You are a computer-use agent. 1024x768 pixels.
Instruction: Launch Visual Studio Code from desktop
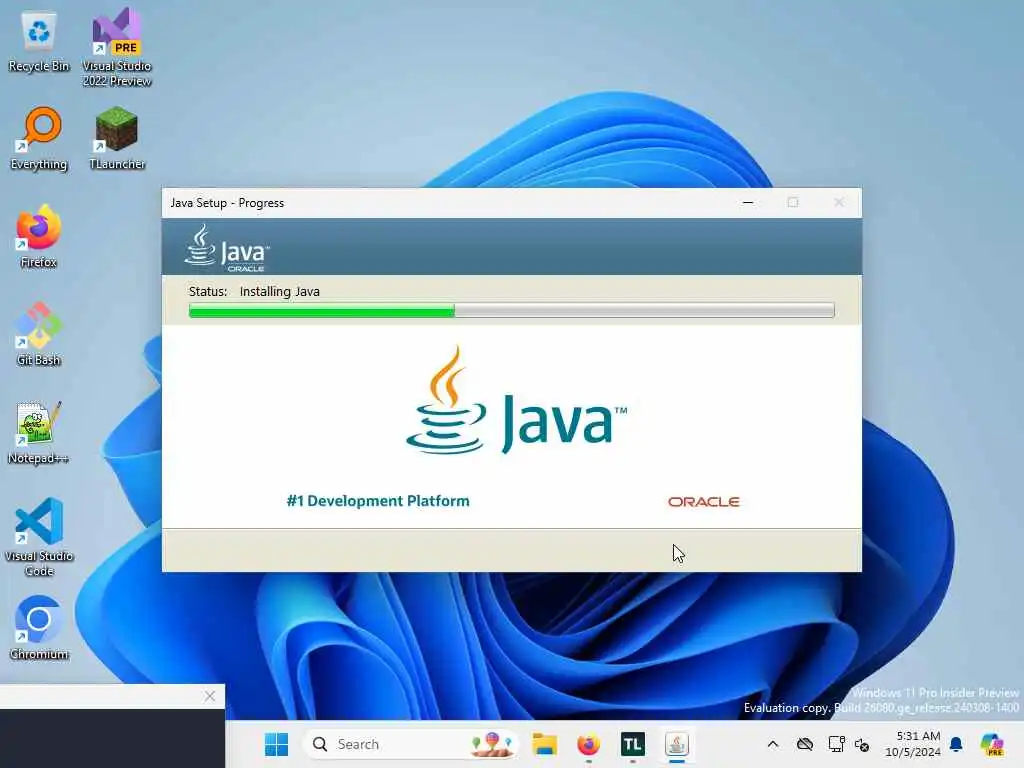(x=39, y=537)
